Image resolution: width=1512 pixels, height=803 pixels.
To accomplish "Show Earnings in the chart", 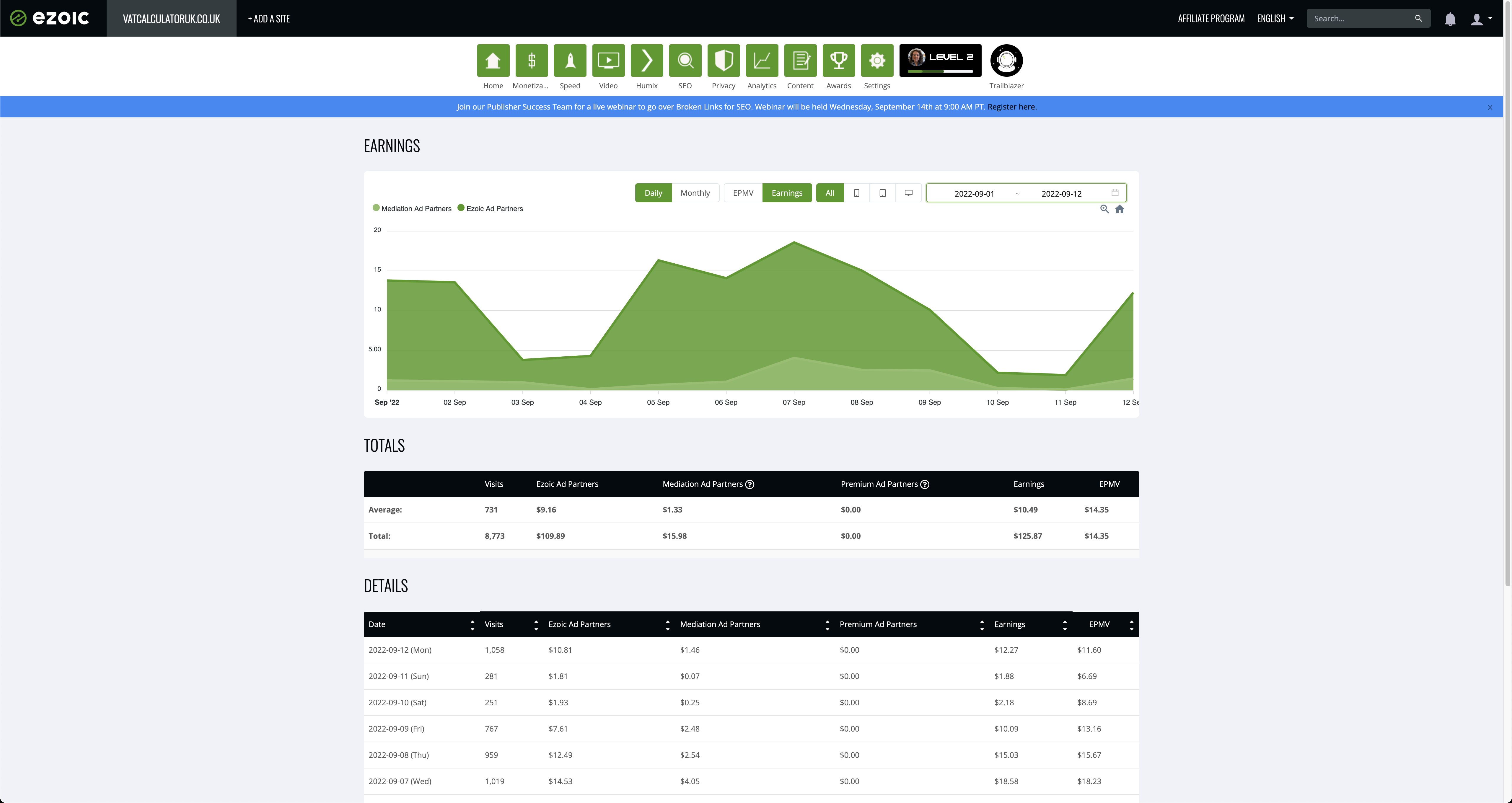I will 786,193.
